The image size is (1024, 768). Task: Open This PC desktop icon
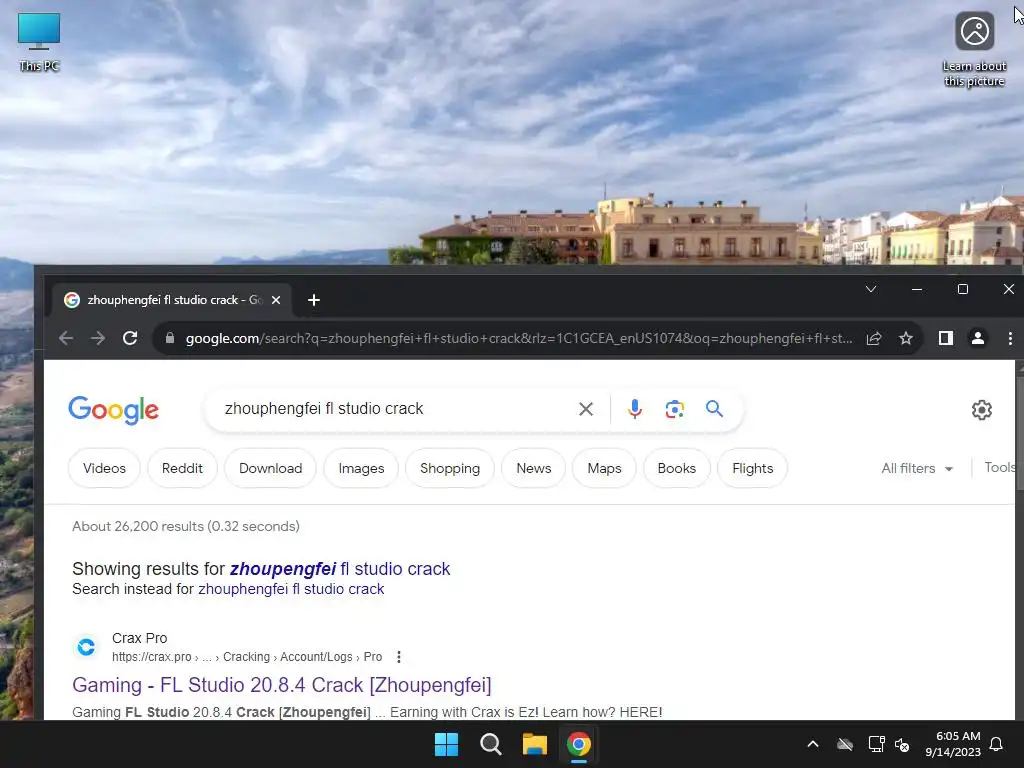coord(39,42)
